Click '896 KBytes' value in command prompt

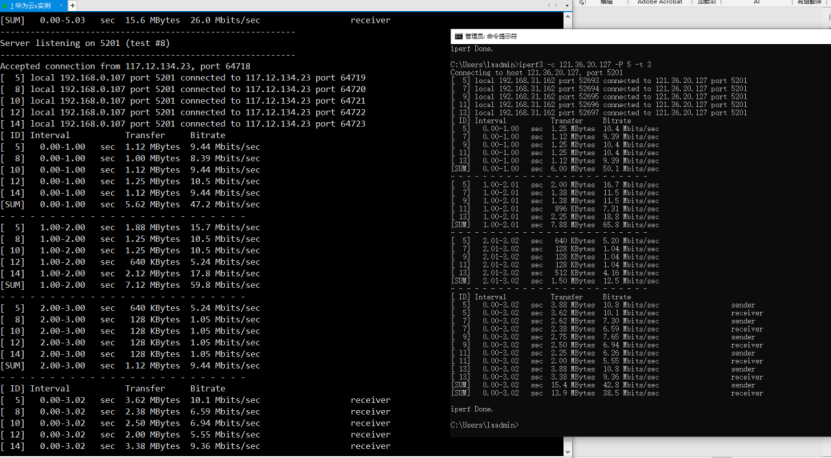(x=574, y=209)
